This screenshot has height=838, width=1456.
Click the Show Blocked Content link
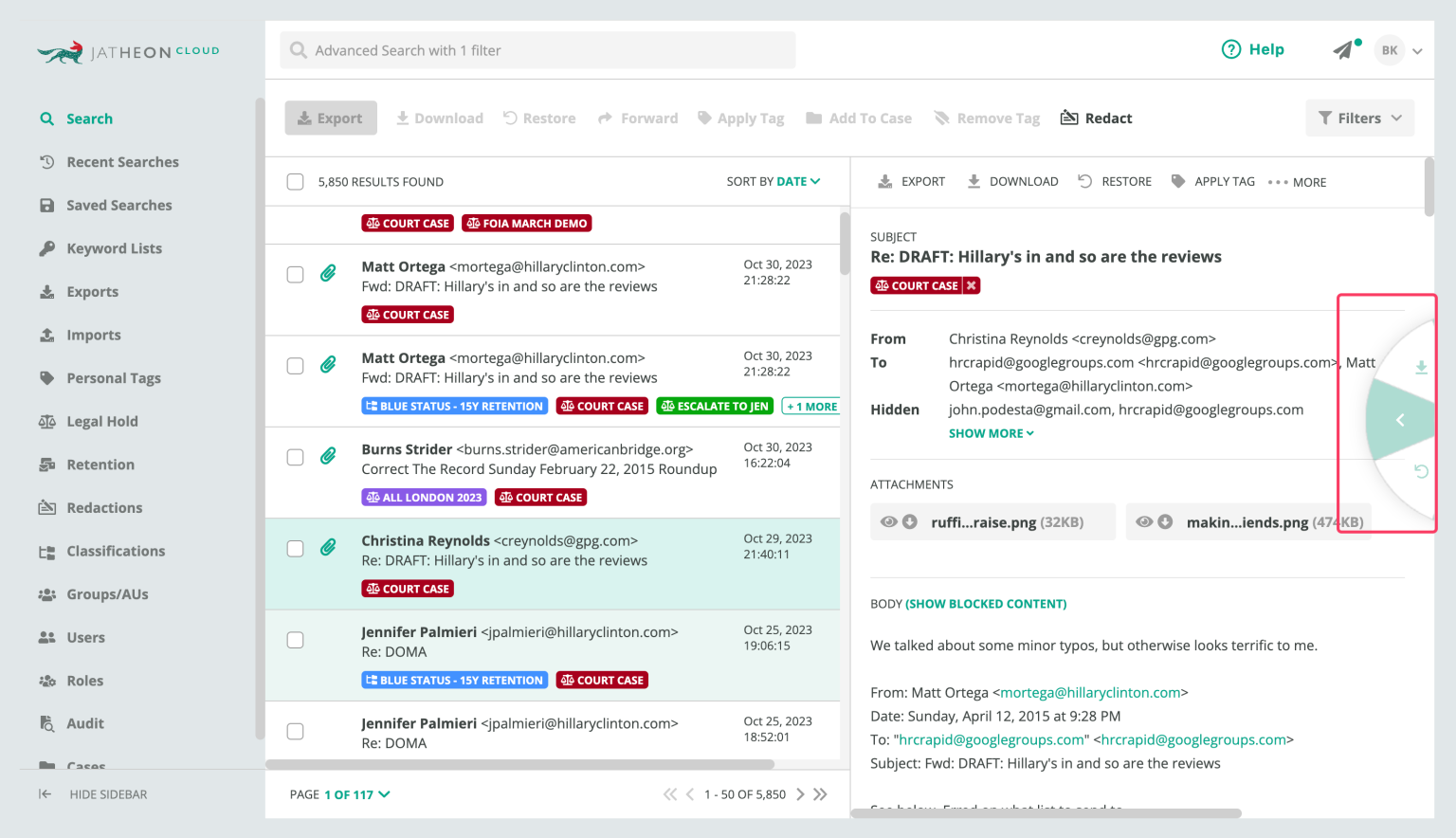click(986, 603)
